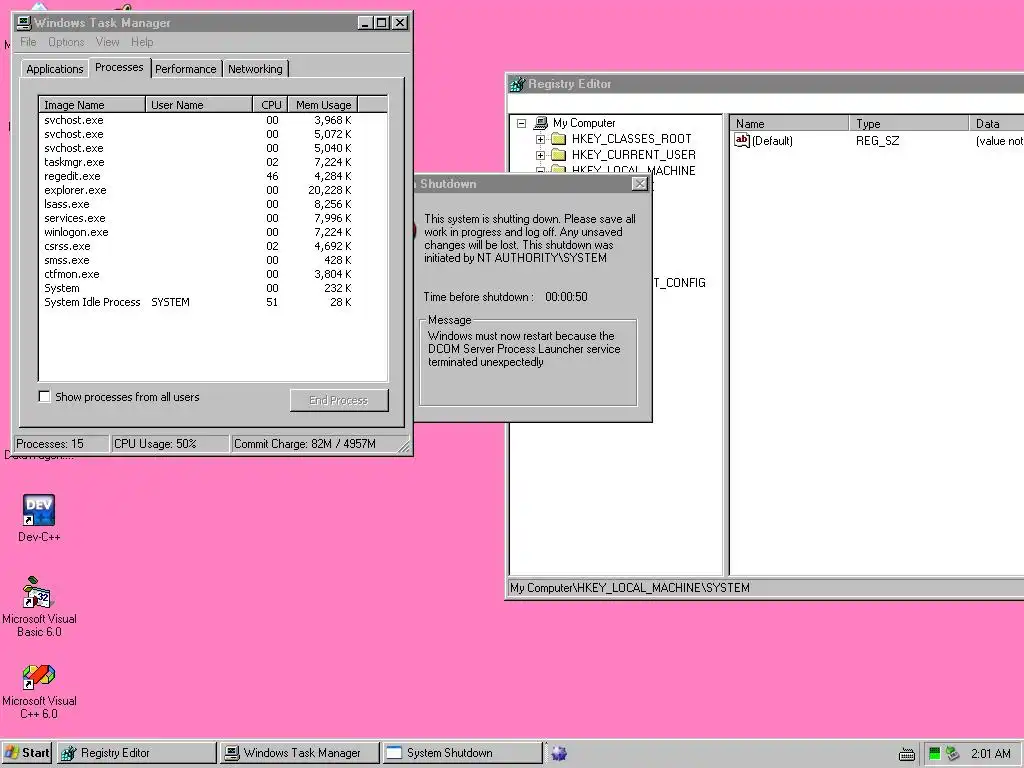Switch to the Applications tab
Screen dimensions: 1024x768
click(x=55, y=69)
